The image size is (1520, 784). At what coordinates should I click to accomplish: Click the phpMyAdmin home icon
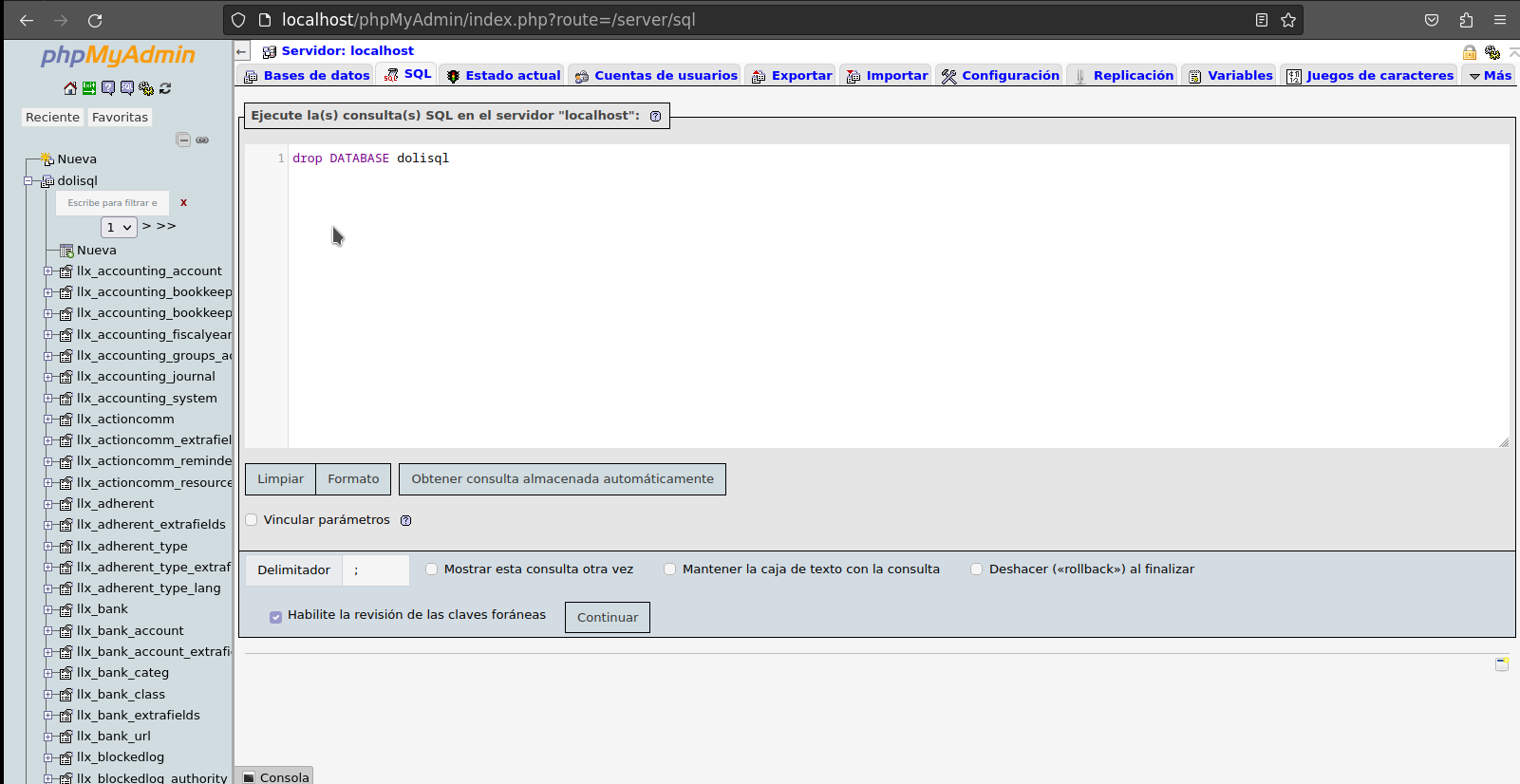[x=70, y=88]
